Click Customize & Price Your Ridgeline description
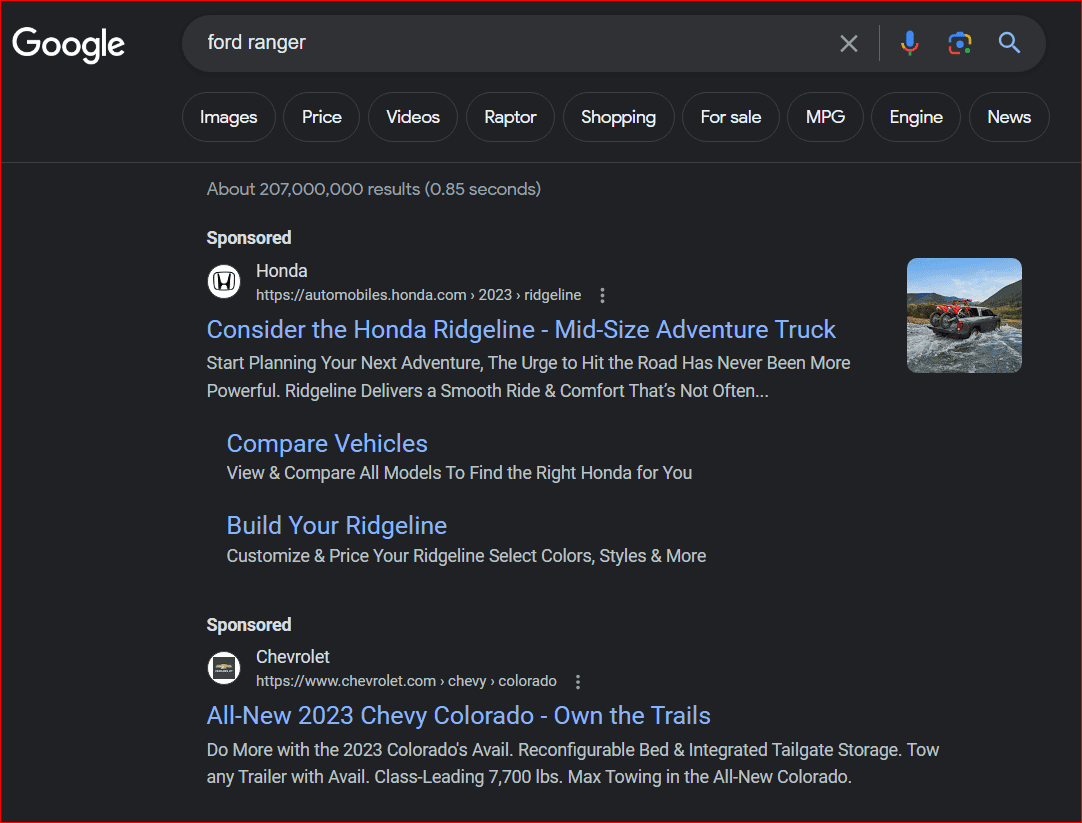The width and height of the screenshot is (1082, 823). [466, 556]
